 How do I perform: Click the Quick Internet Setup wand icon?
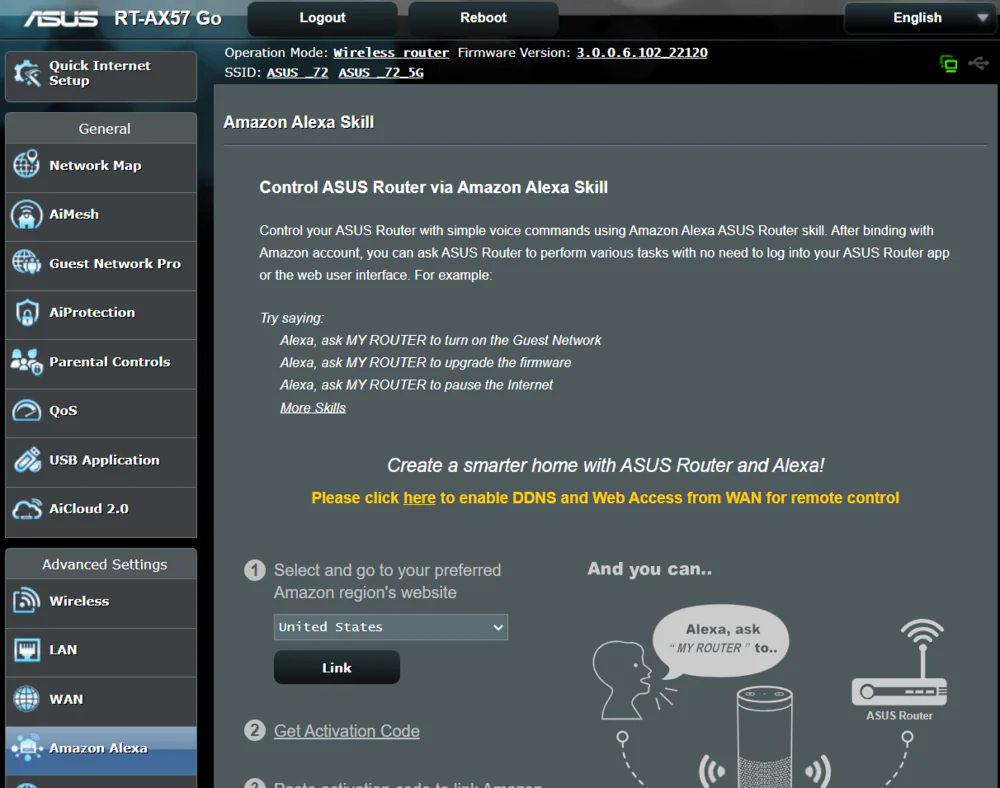click(27, 73)
